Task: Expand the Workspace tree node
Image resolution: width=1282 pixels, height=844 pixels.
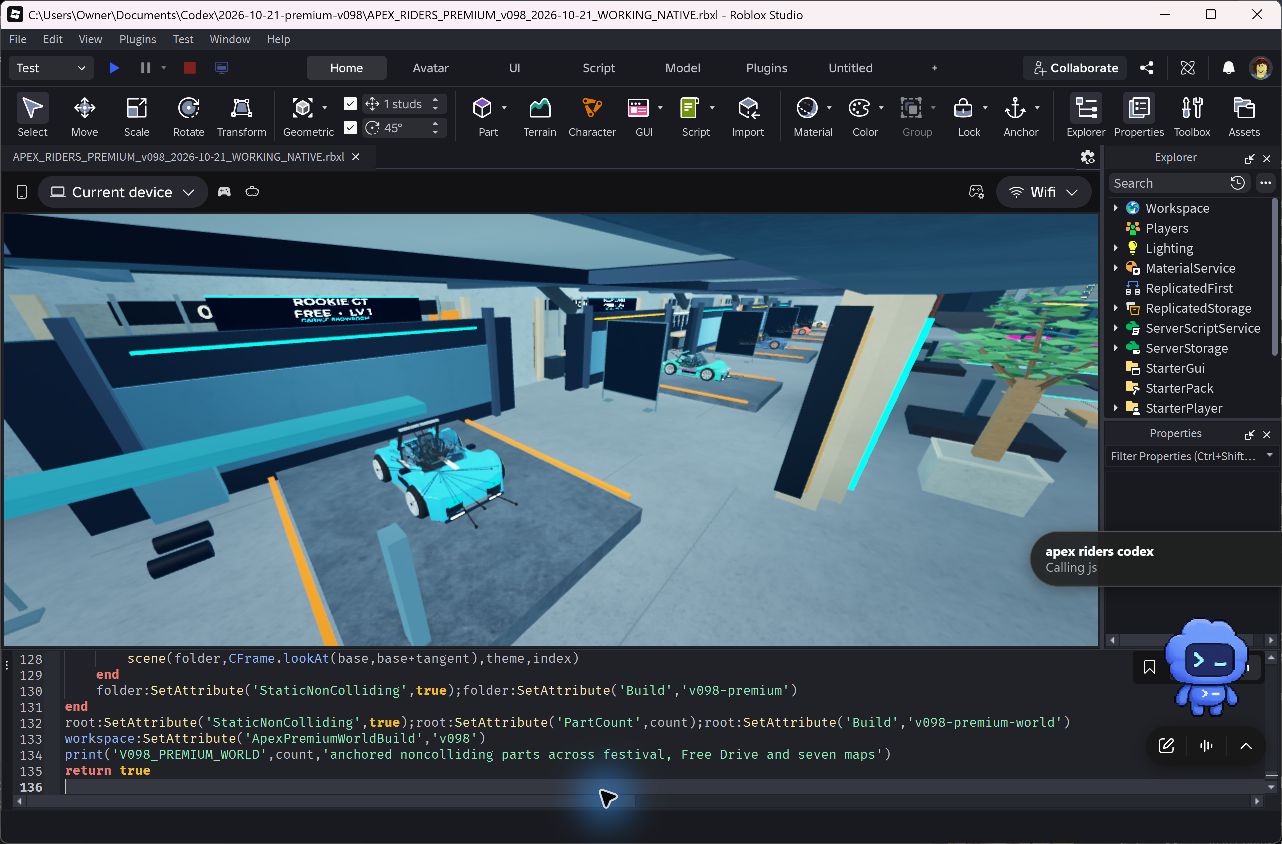Action: click(x=1116, y=208)
